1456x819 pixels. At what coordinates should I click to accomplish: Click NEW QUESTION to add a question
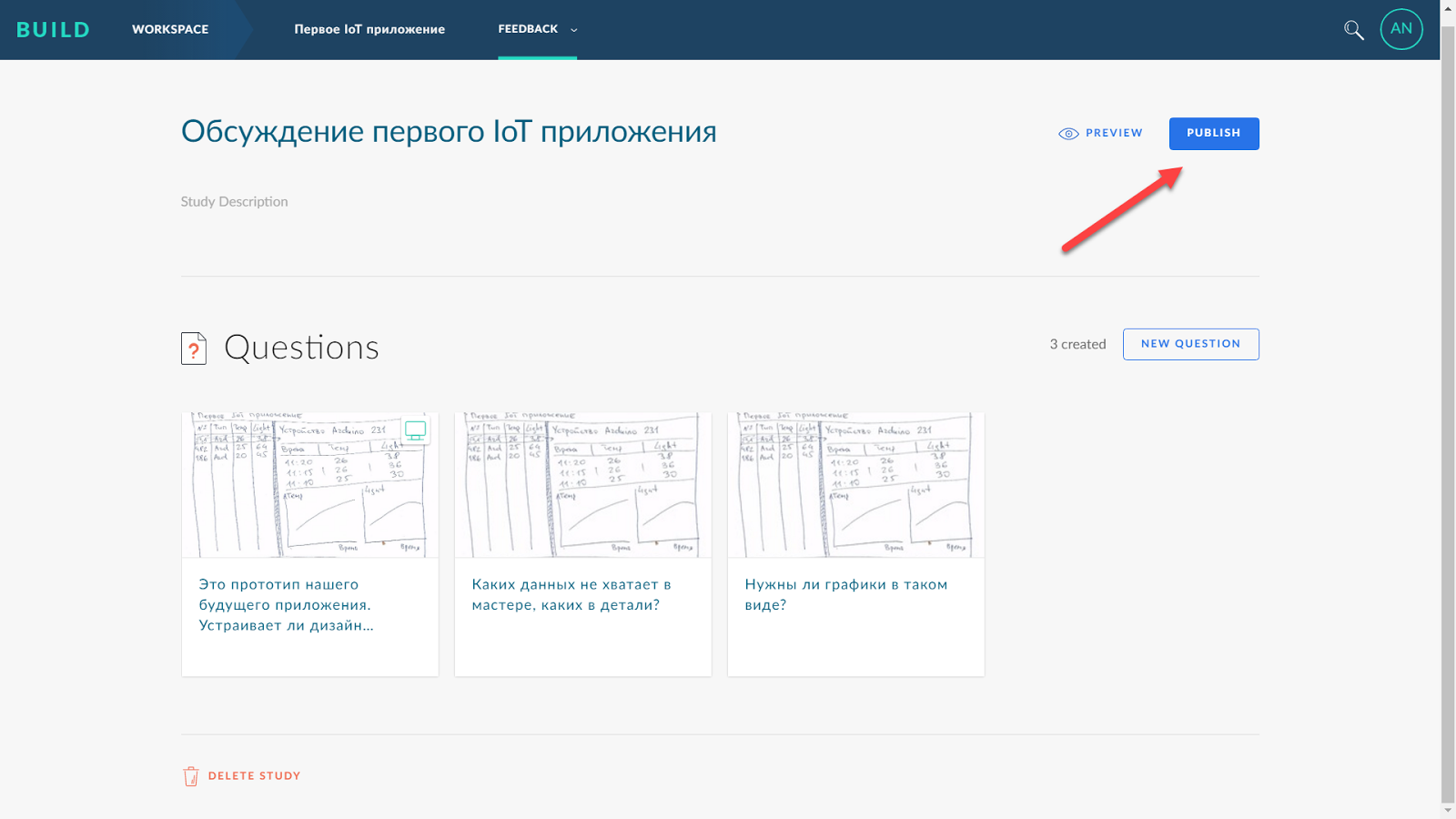[x=1190, y=344]
